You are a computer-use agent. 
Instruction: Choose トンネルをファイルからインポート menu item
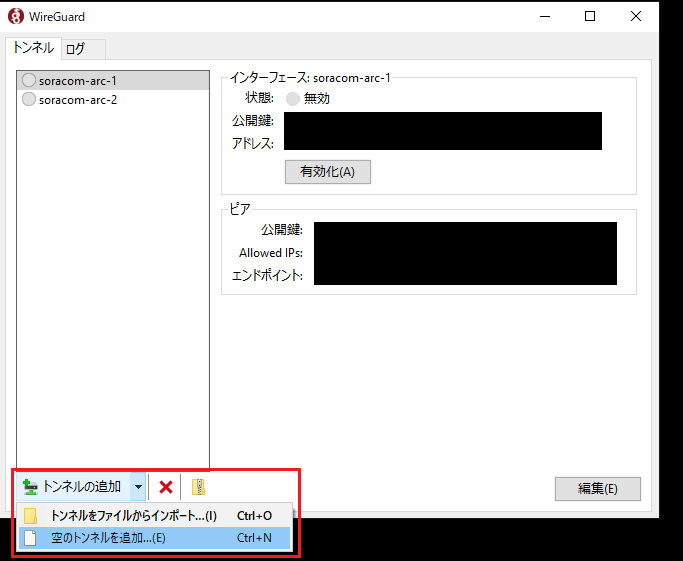155,516
